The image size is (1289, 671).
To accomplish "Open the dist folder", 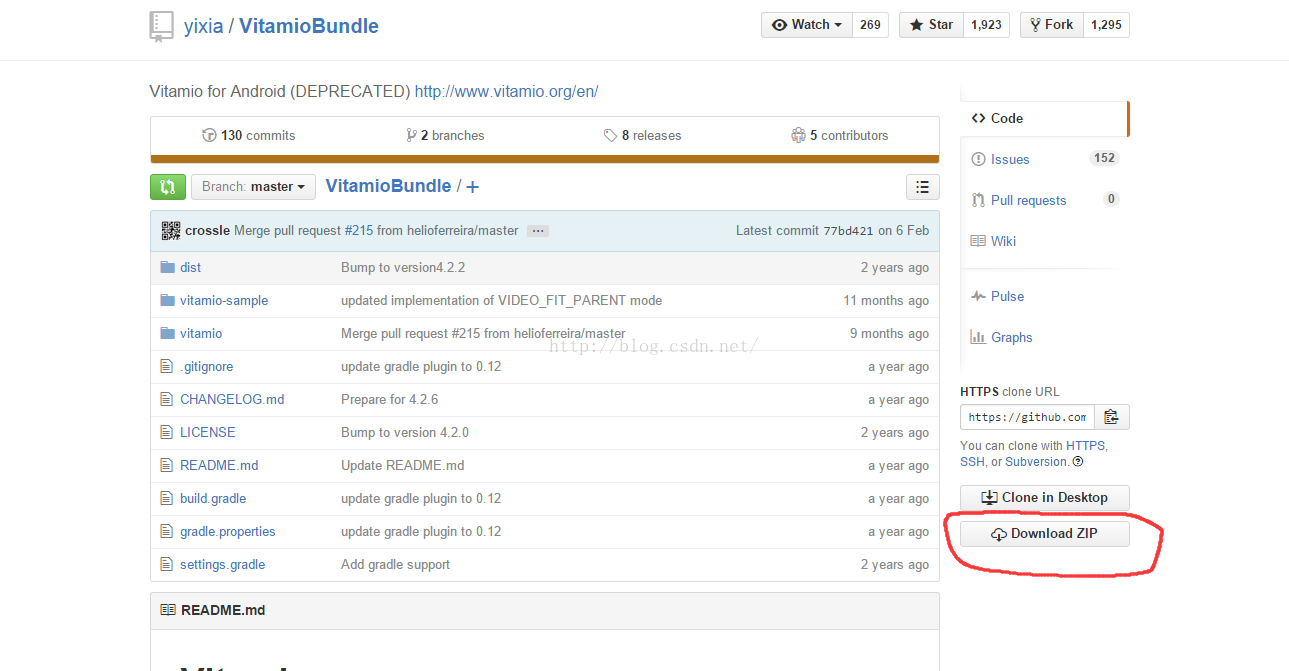I will tap(190, 267).
